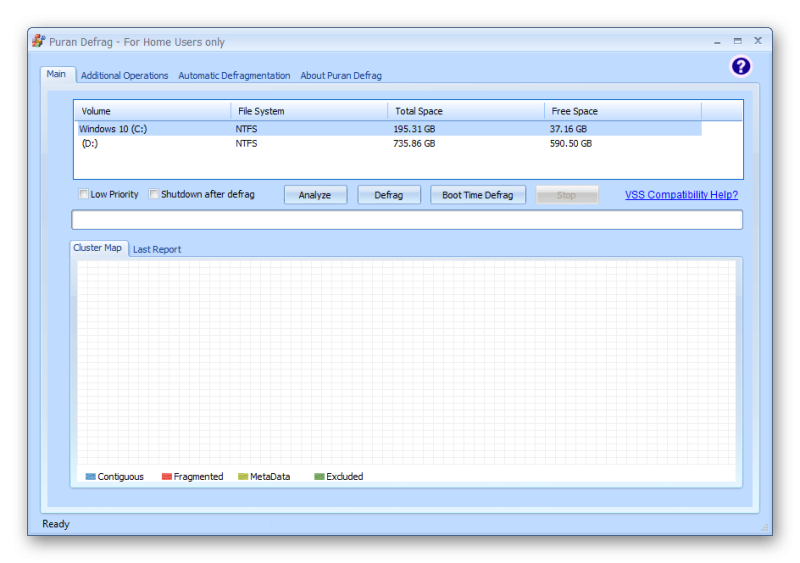
Task: Click the Analyze button
Action: 315,195
